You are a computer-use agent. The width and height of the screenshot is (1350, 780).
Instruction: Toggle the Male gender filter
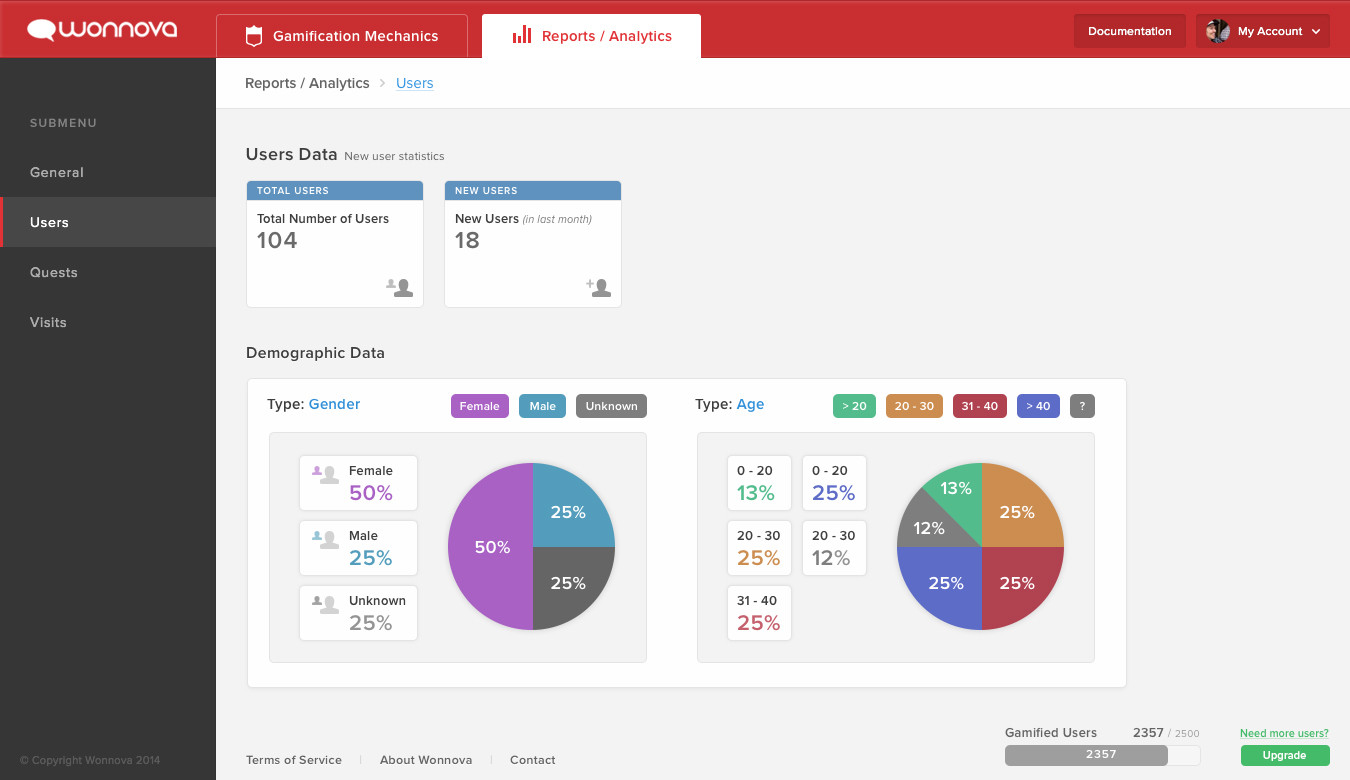click(x=543, y=406)
